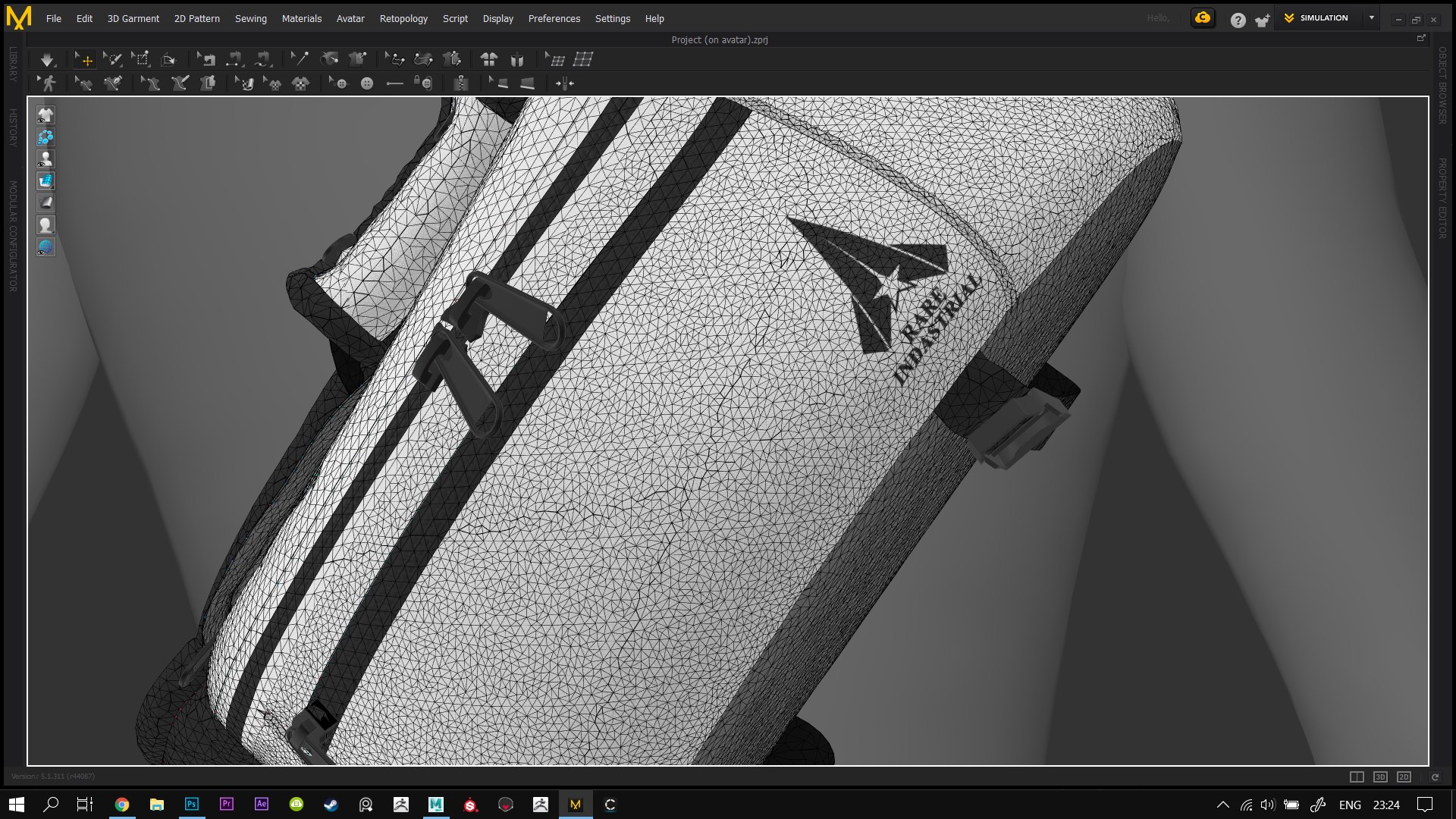
Task: Select the Buttonhole line tool
Action: pos(395,83)
